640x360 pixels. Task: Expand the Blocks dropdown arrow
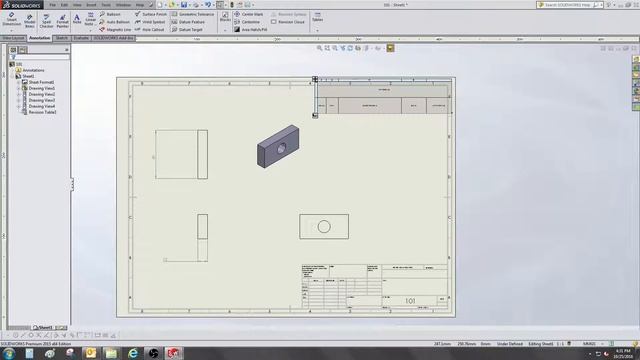pos(225,30)
